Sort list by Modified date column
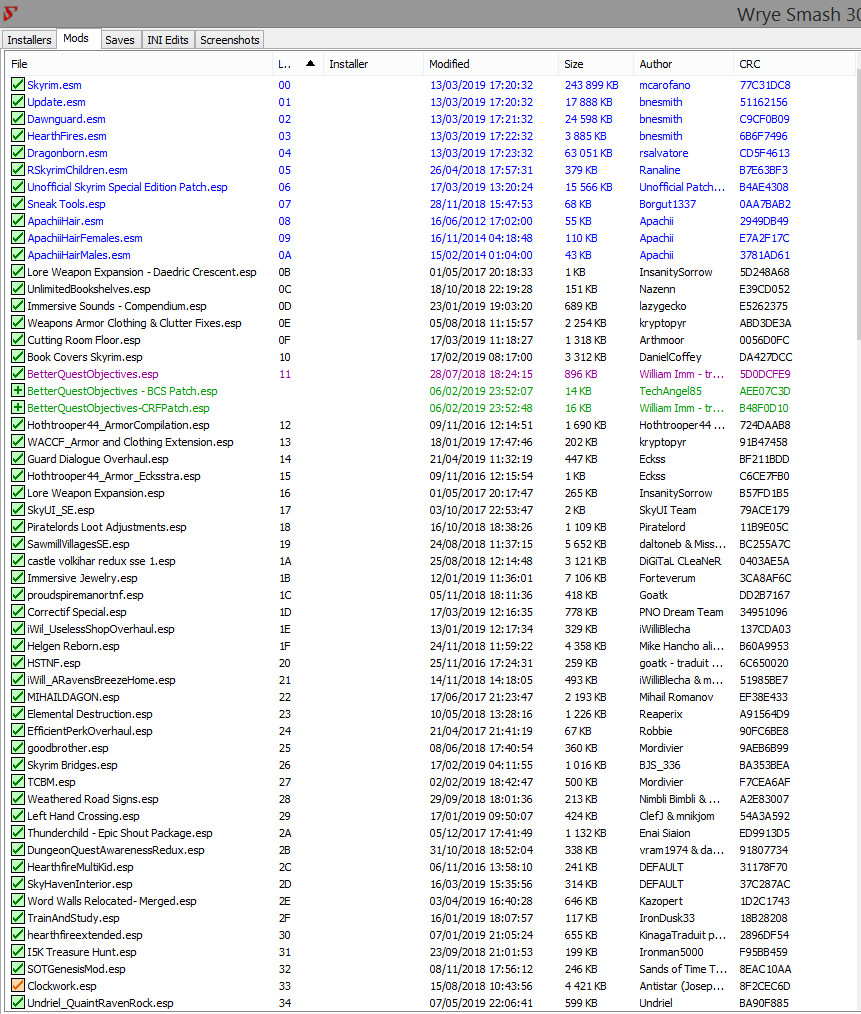This screenshot has height=1014, width=861. pyautogui.click(x=490, y=64)
